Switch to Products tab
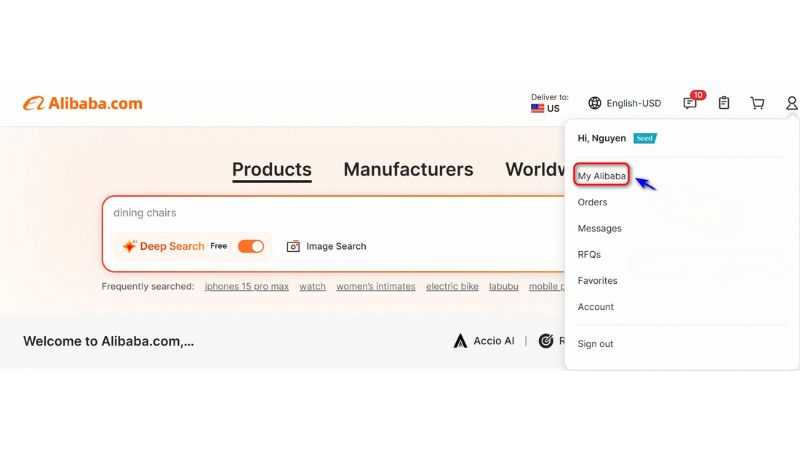This screenshot has width=800, height=450. pyautogui.click(x=271, y=169)
